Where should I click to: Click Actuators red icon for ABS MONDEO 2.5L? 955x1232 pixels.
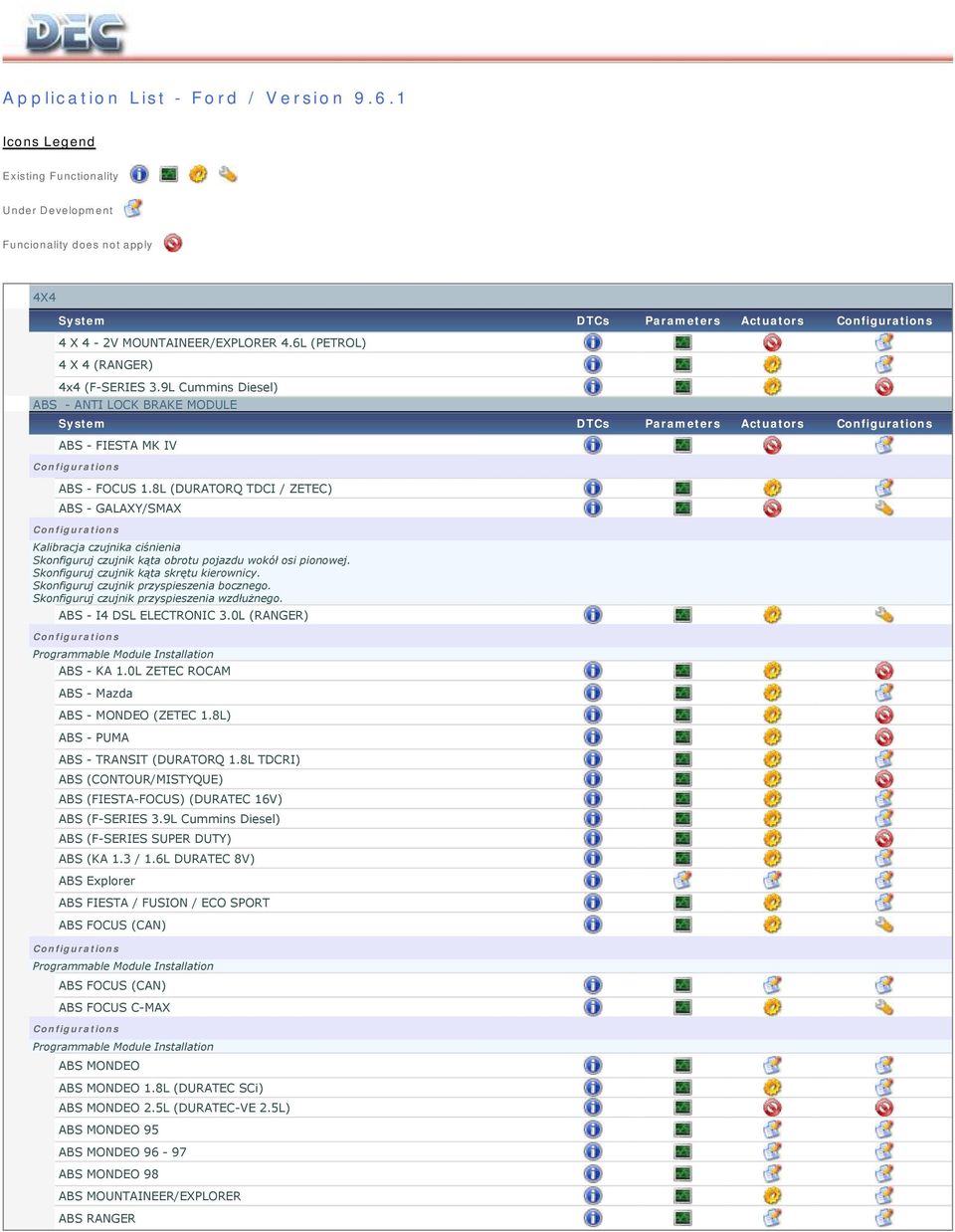coord(772,1108)
